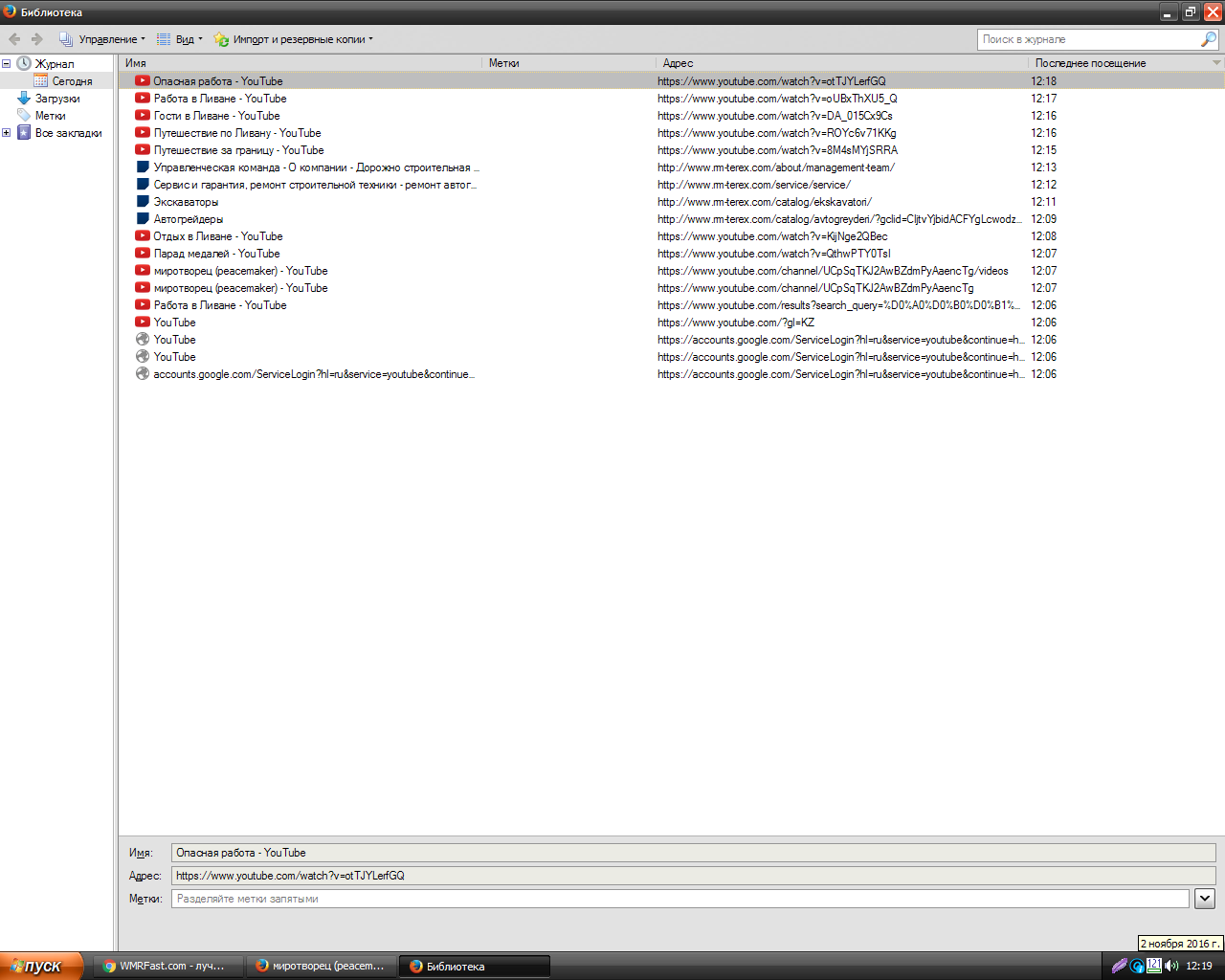
Task: Switch to миротворец (peacem... taskbar window
Action: pos(321,967)
